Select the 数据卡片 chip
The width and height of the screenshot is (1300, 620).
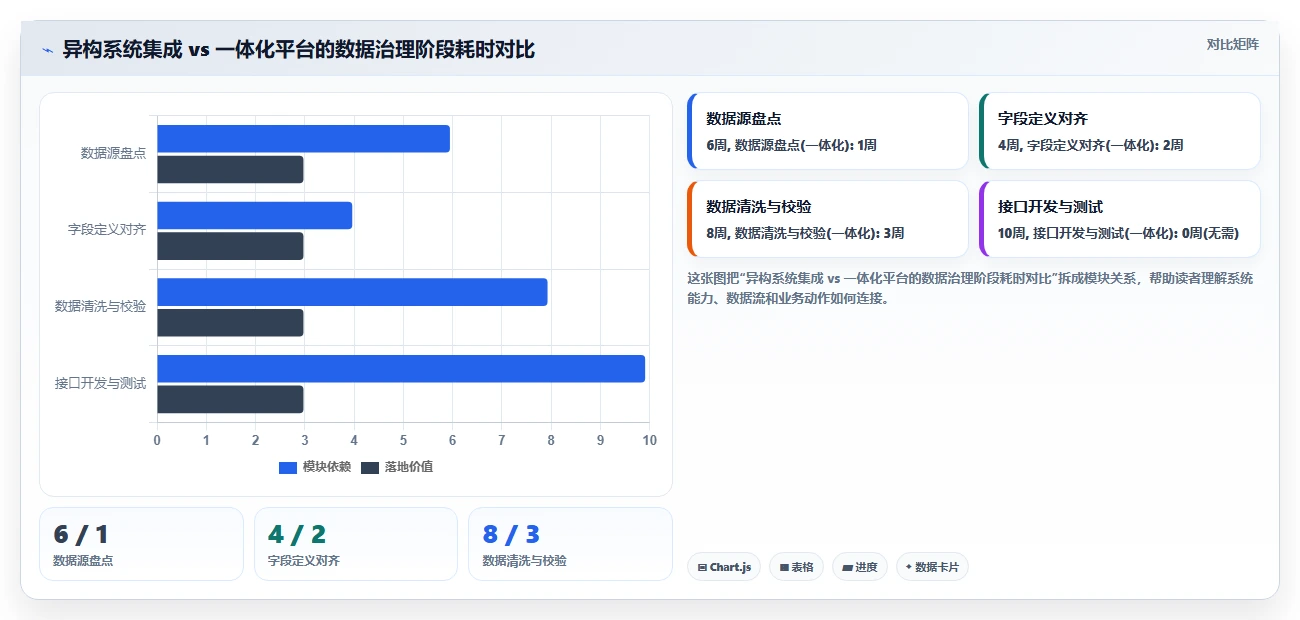932,567
